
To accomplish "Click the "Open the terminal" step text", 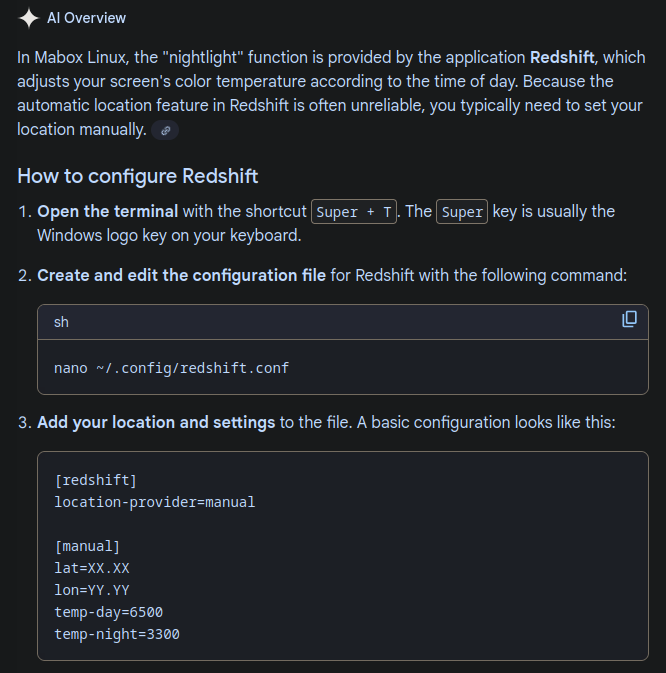I will 108,212.
